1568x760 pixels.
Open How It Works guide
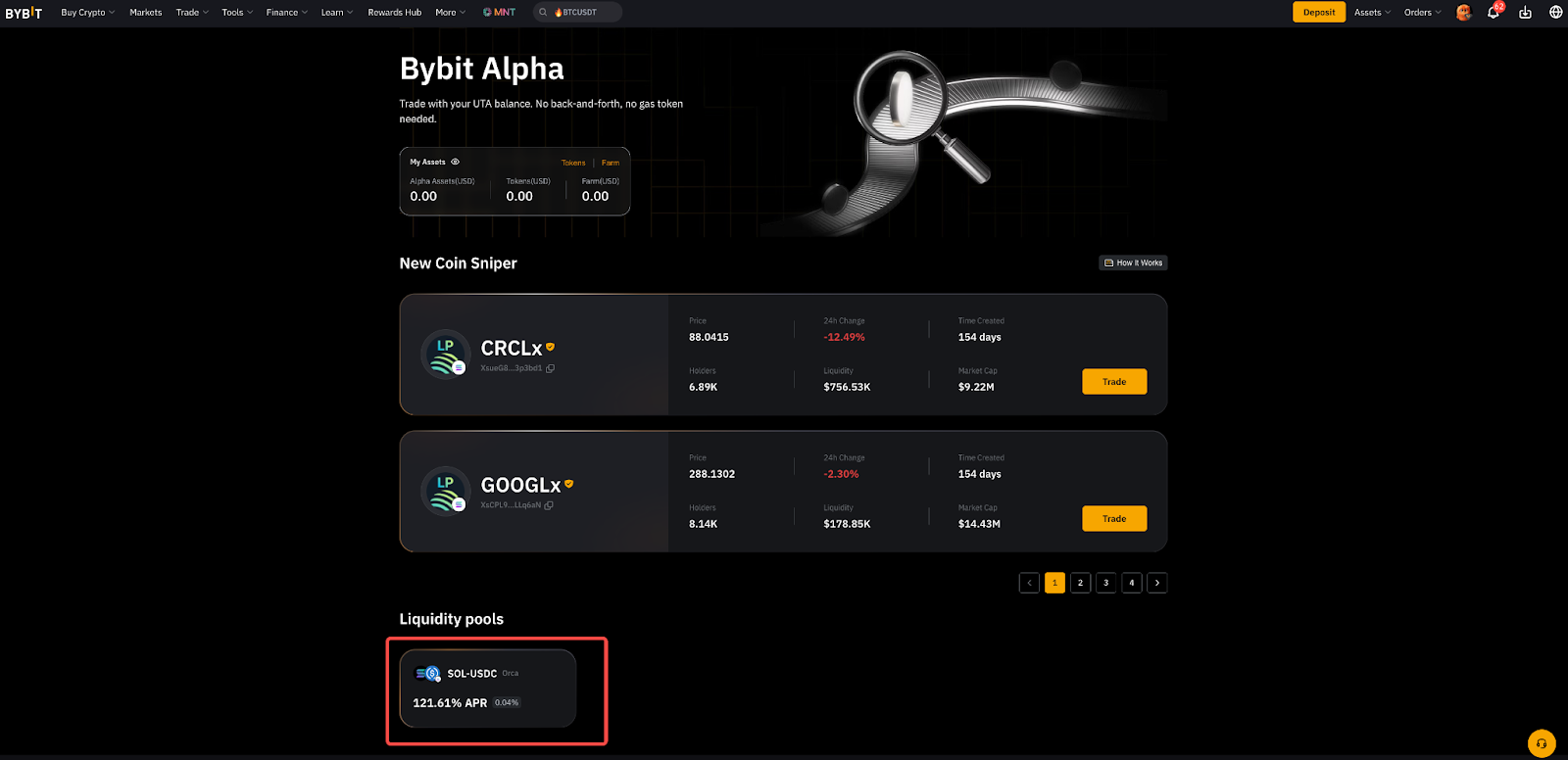(x=1133, y=262)
